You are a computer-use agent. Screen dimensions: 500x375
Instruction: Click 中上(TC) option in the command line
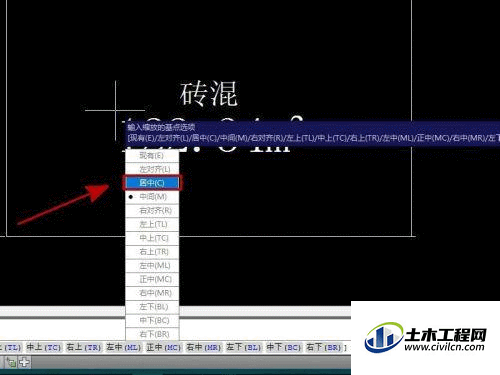click(44, 347)
